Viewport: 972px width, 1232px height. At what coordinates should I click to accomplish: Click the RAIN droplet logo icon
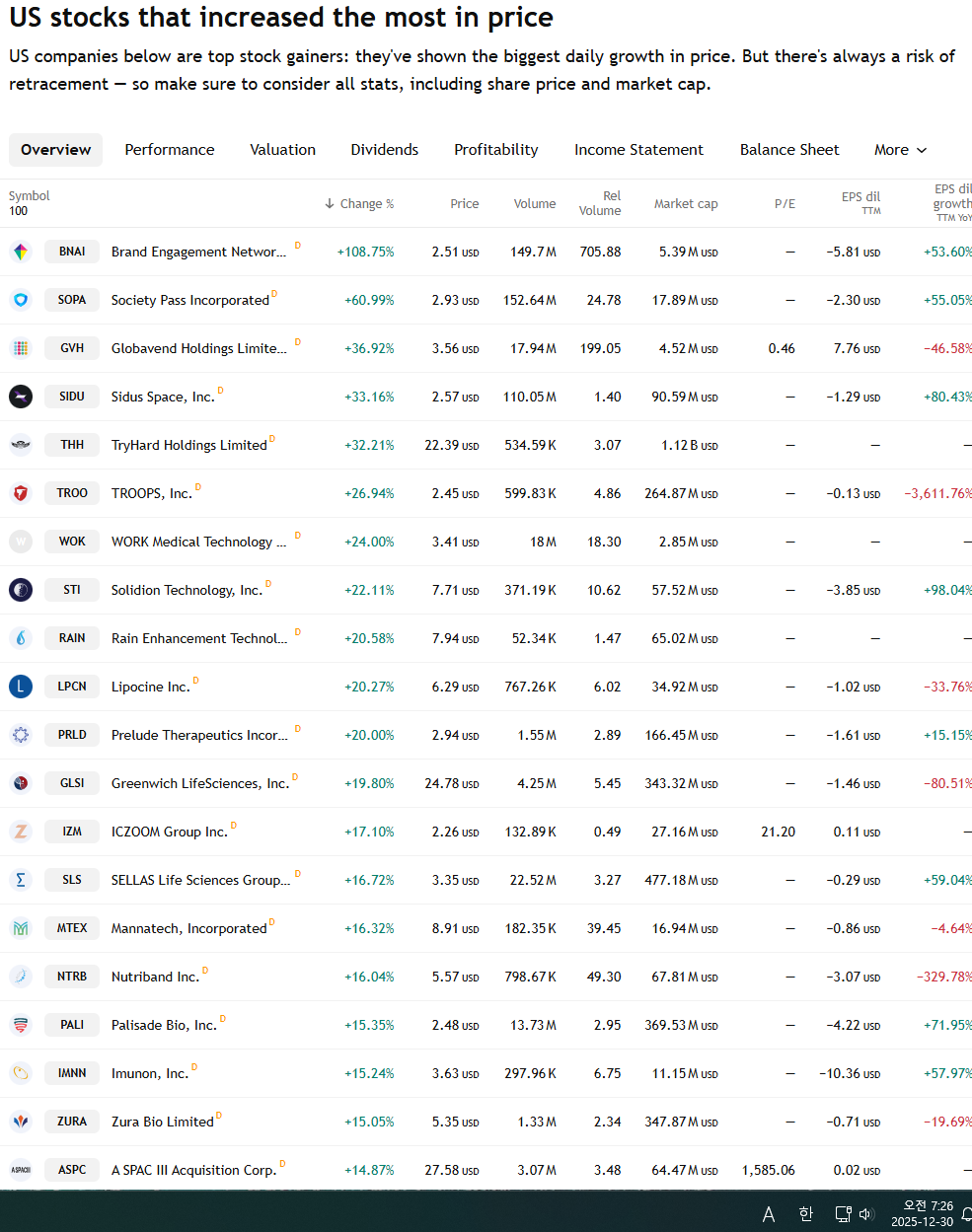click(21, 638)
